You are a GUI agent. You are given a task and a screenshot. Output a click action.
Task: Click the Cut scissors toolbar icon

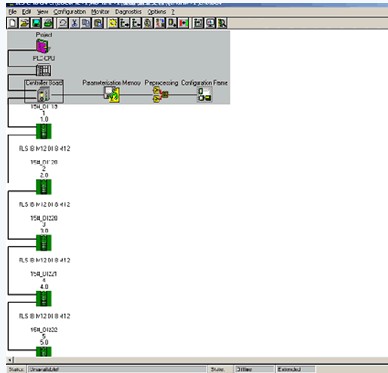[74, 23]
